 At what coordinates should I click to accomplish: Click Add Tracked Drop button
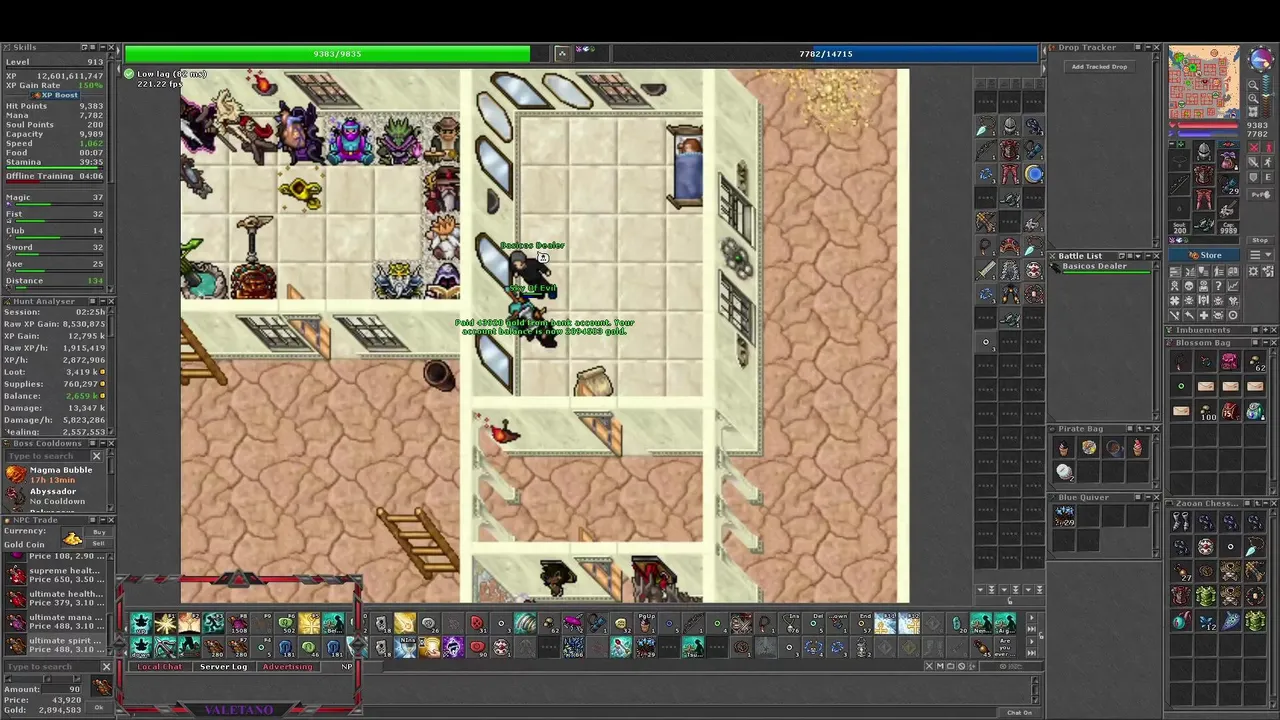[1099, 67]
